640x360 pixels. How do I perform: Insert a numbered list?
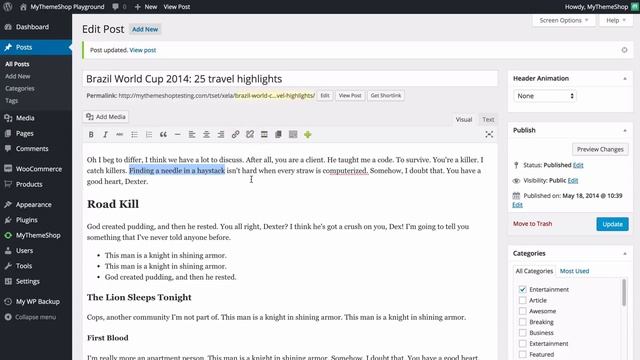[x=149, y=135]
